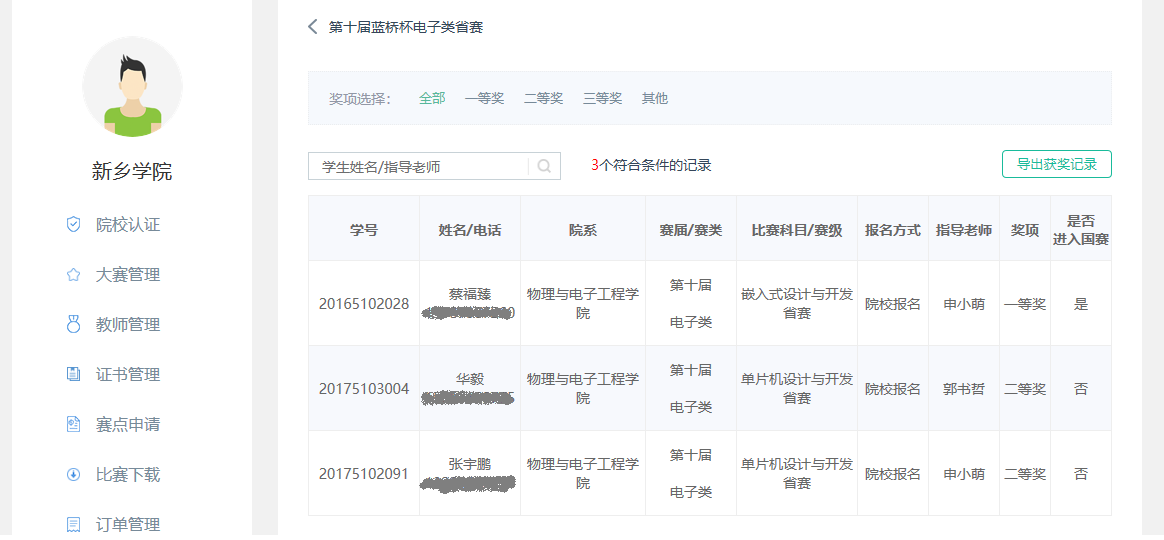Select the 全部 award filter
This screenshot has width=1164, height=540.
pos(432,98)
